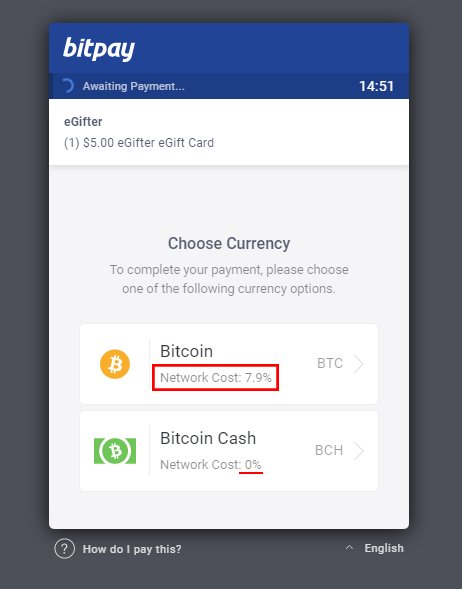The width and height of the screenshot is (462, 589).
Task: Click the Choose Currency heading
Action: tap(229, 244)
